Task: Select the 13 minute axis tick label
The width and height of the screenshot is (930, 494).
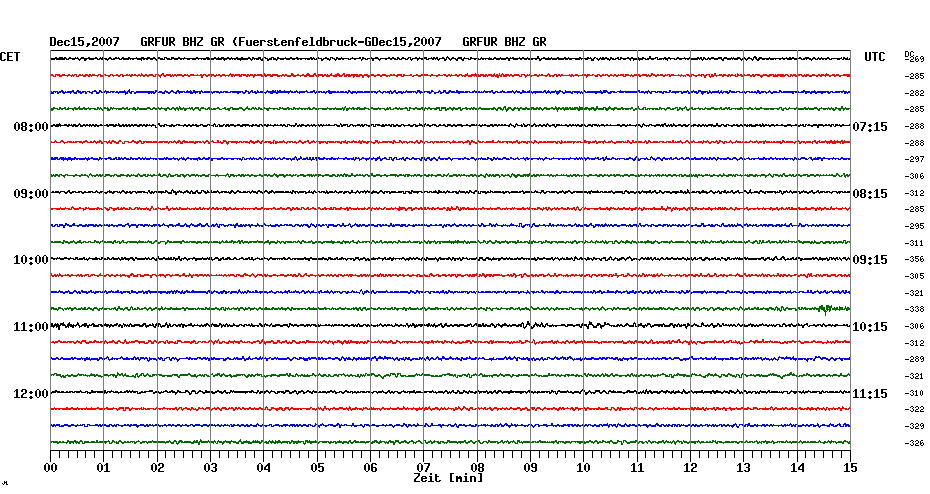Action: [744, 468]
